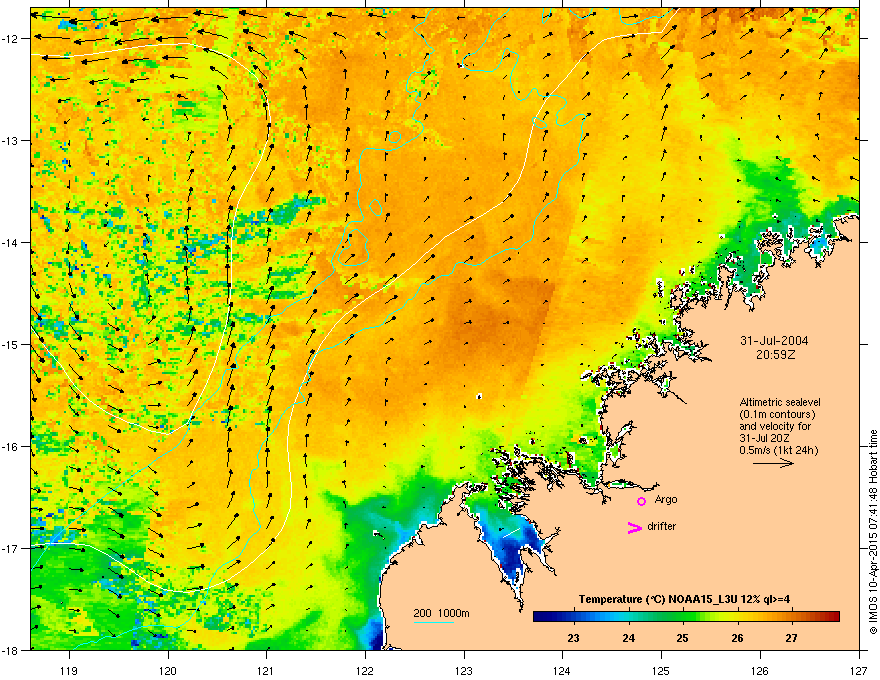Image resolution: width=880 pixels, height=680 pixels.
Task: Select the "drifter" legend label
Action: [x=661, y=526]
